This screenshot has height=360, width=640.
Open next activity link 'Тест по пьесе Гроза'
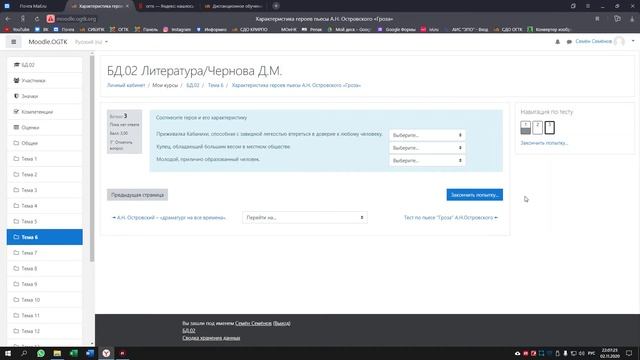pos(451,218)
